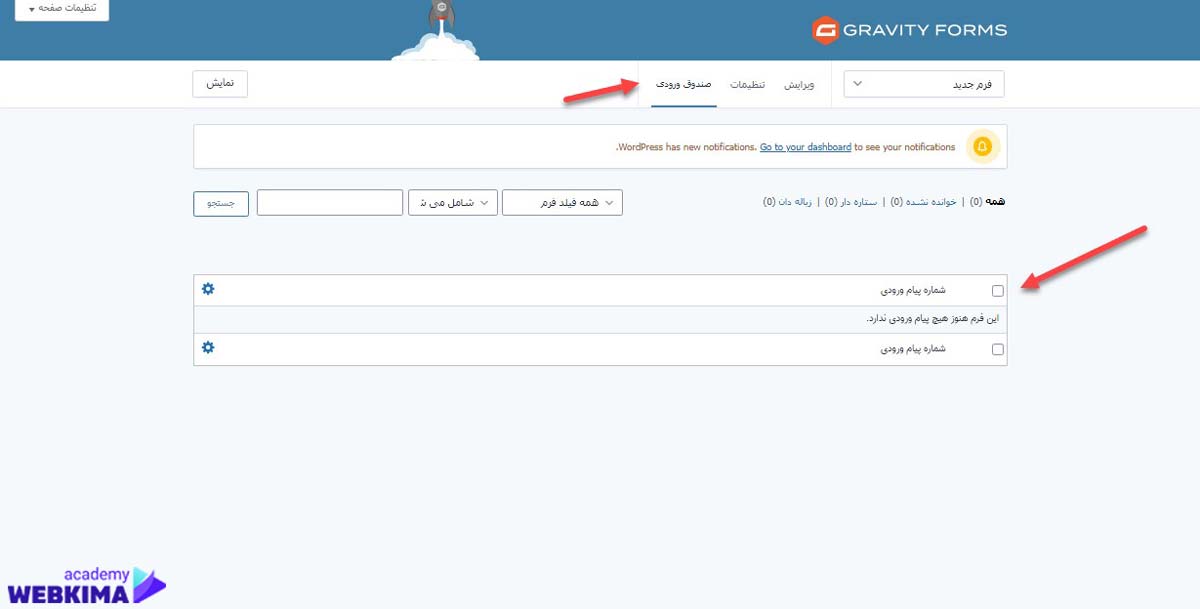Filter entries by ستاره دار (0)
Viewport: 1200px width, 609px height.
850,202
